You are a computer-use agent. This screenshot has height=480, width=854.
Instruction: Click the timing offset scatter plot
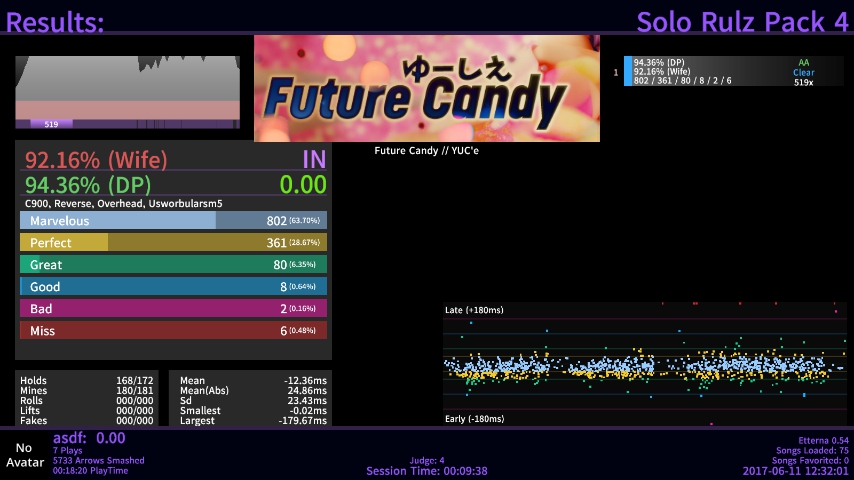(645, 365)
